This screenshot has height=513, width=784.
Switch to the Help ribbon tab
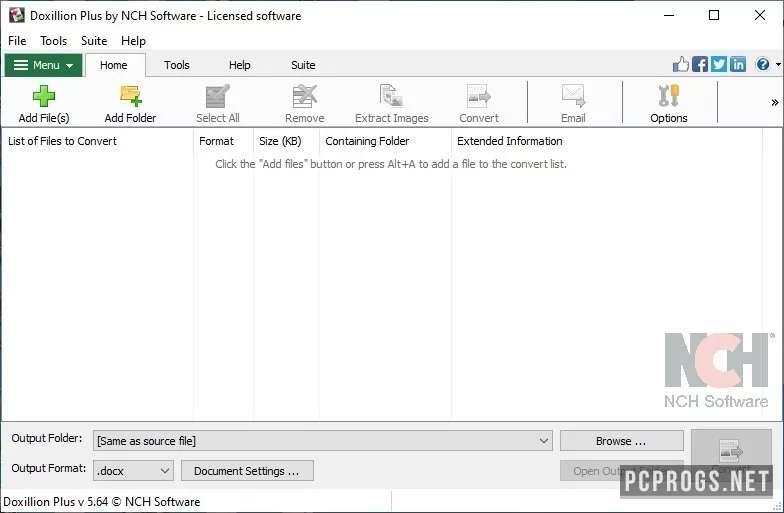240,65
